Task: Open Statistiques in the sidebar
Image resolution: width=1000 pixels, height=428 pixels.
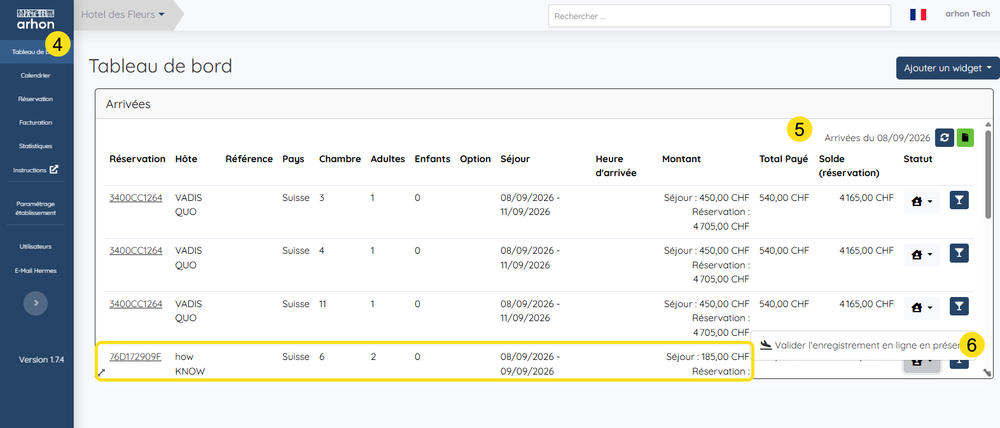Action: coord(36,146)
